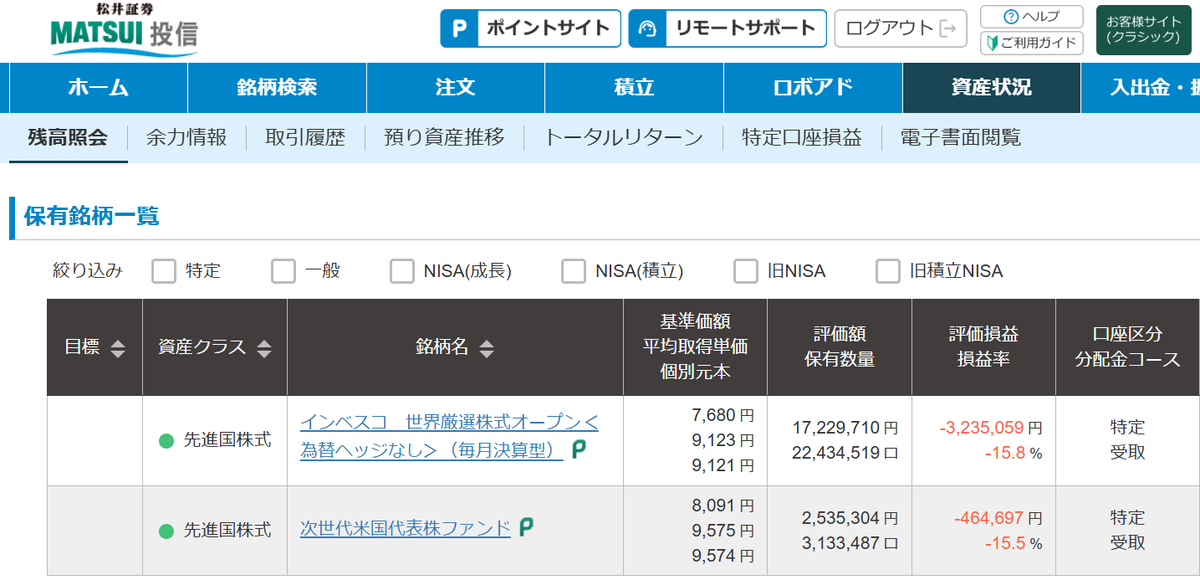The height and width of the screenshot is (580, 1200).
Task: Switch to 取引履歴 sub-tab
Action: pyautogui.click(x=305, y=138)
